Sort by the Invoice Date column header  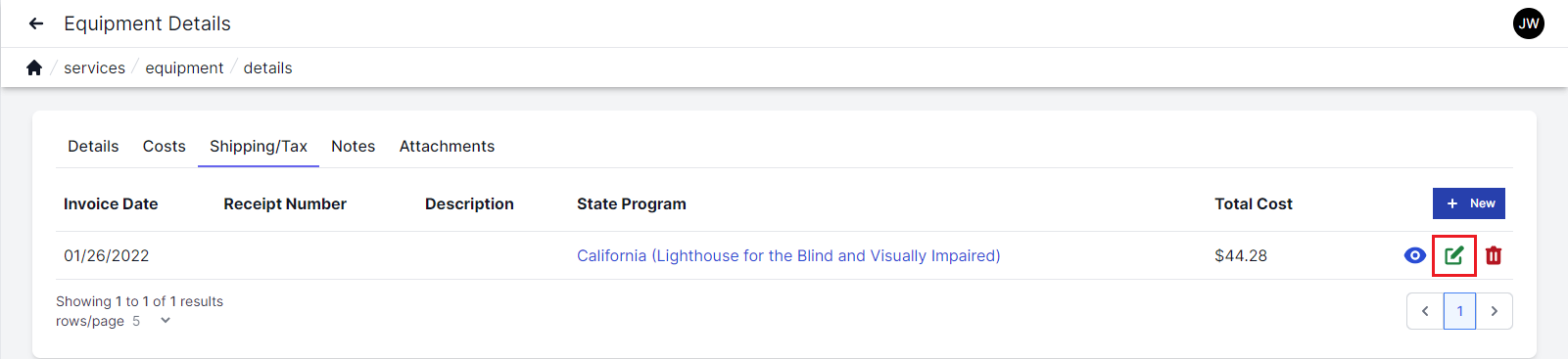111,203
